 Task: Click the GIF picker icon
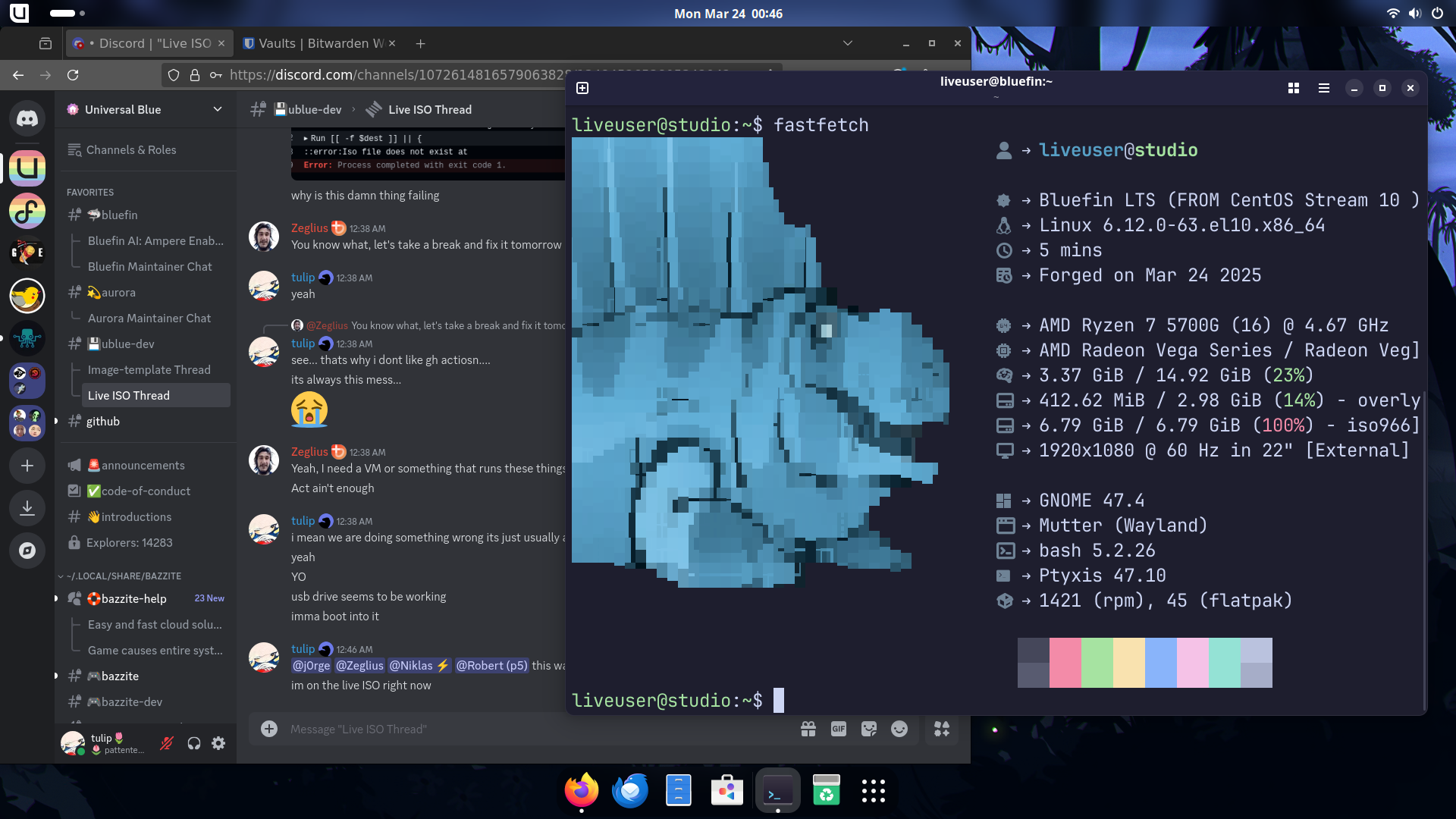(x=838, y=729)
